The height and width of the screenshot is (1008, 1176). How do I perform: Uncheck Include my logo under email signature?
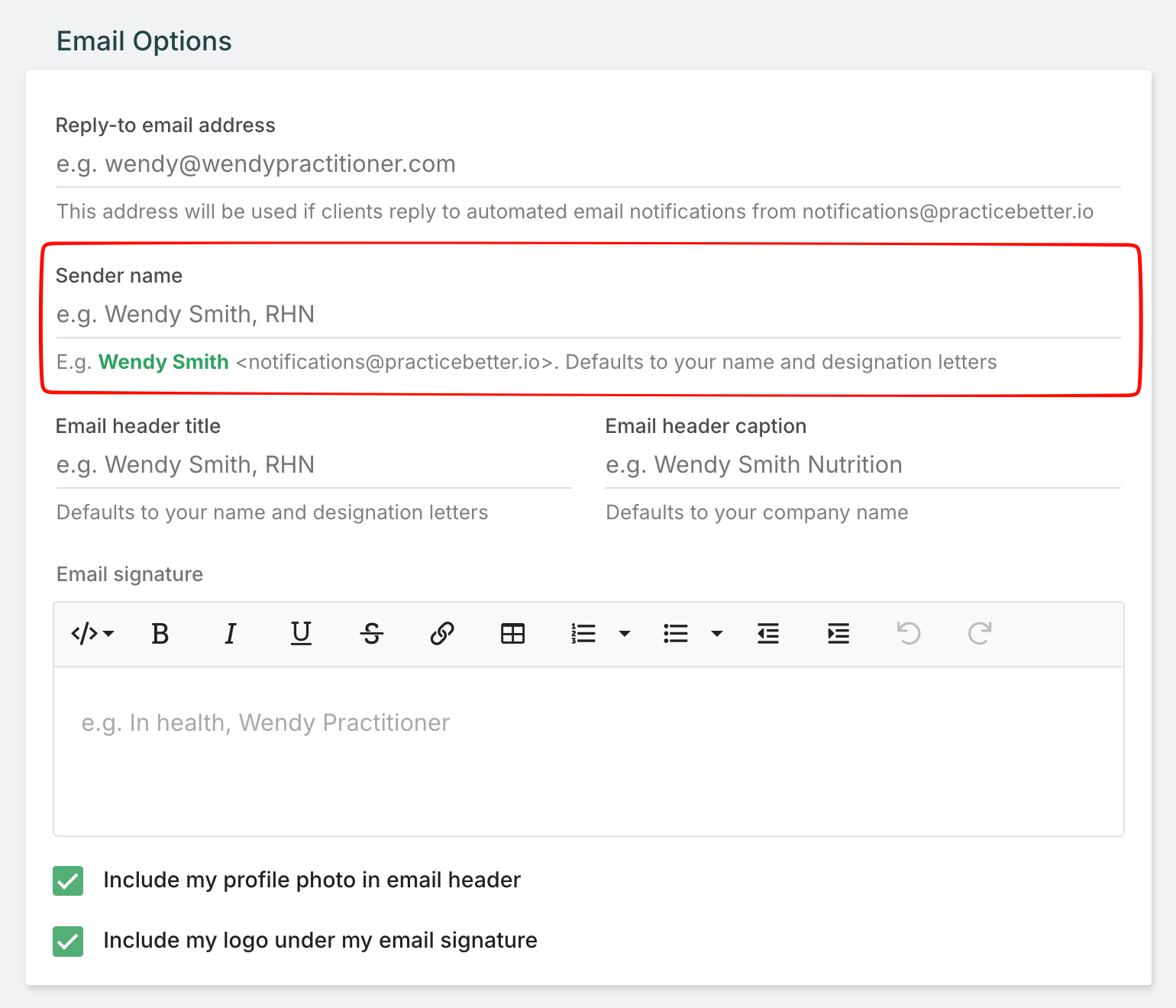pos(68,941)
